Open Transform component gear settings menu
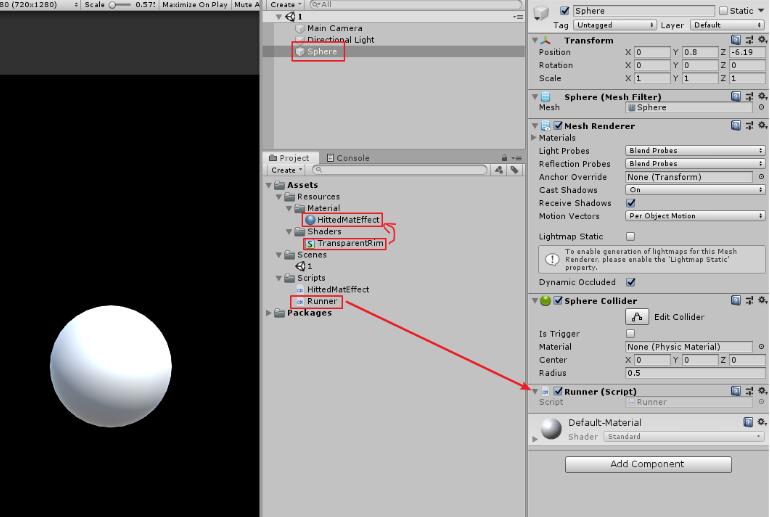 tap(762, 40)
